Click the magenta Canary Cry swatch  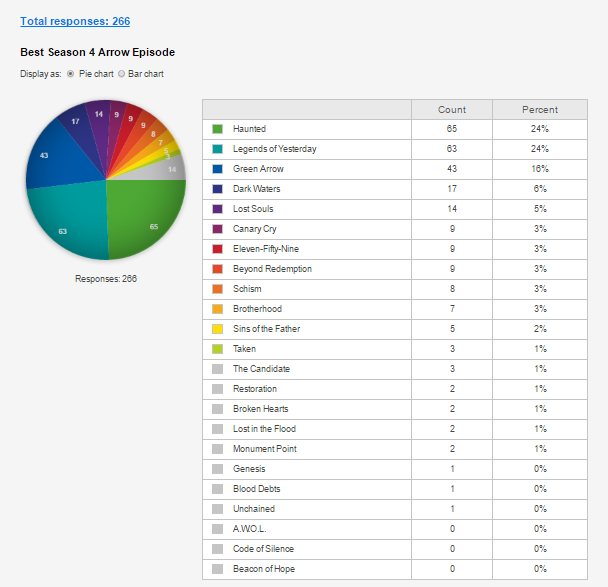(x=218, y=229)
